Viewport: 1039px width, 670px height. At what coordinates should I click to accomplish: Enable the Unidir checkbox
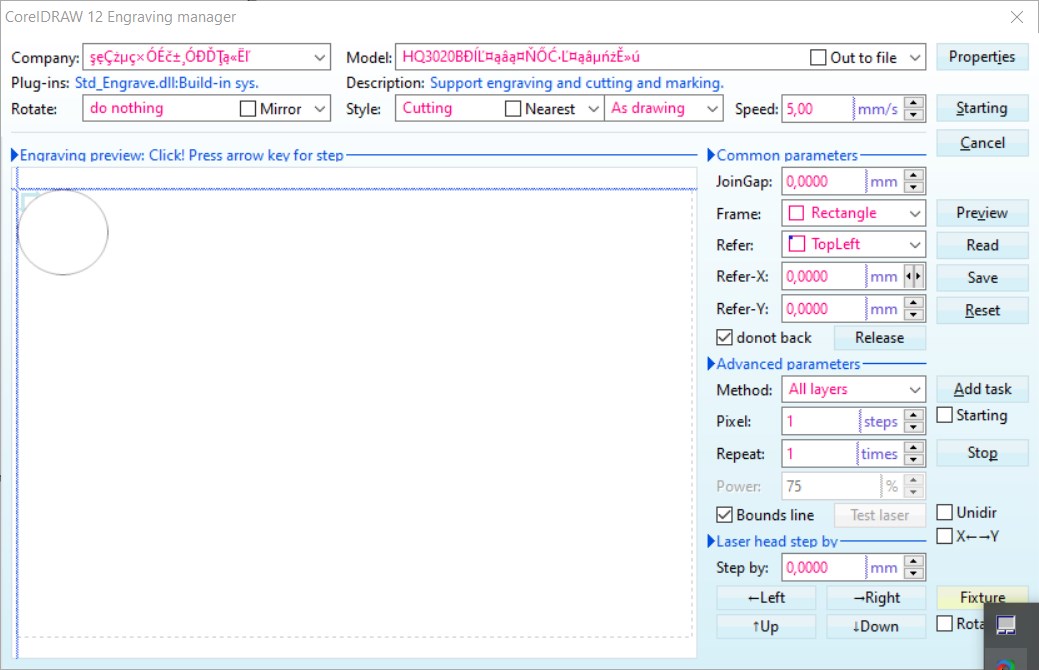click(944, 512)
